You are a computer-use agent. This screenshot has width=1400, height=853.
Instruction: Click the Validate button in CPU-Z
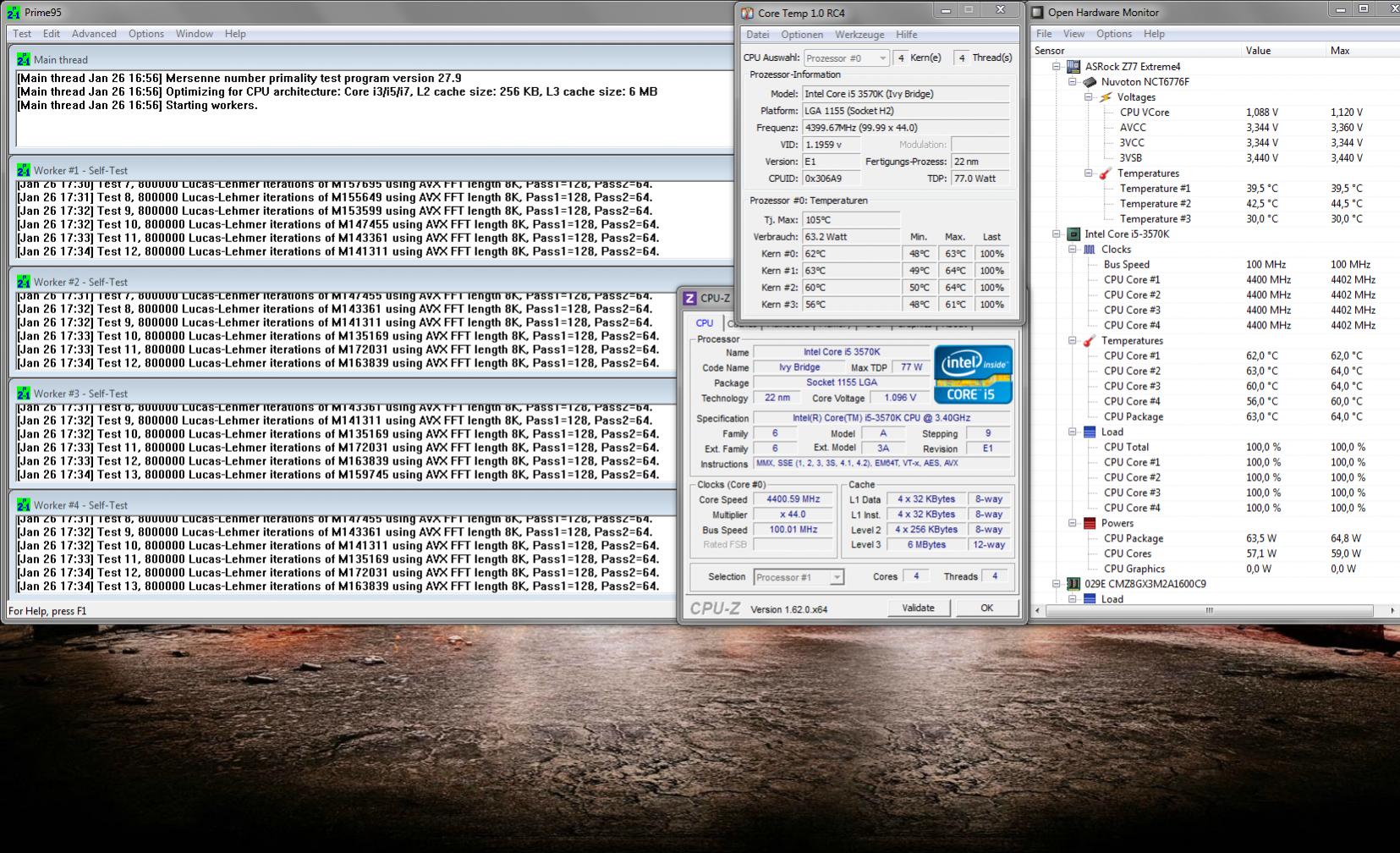919,608
